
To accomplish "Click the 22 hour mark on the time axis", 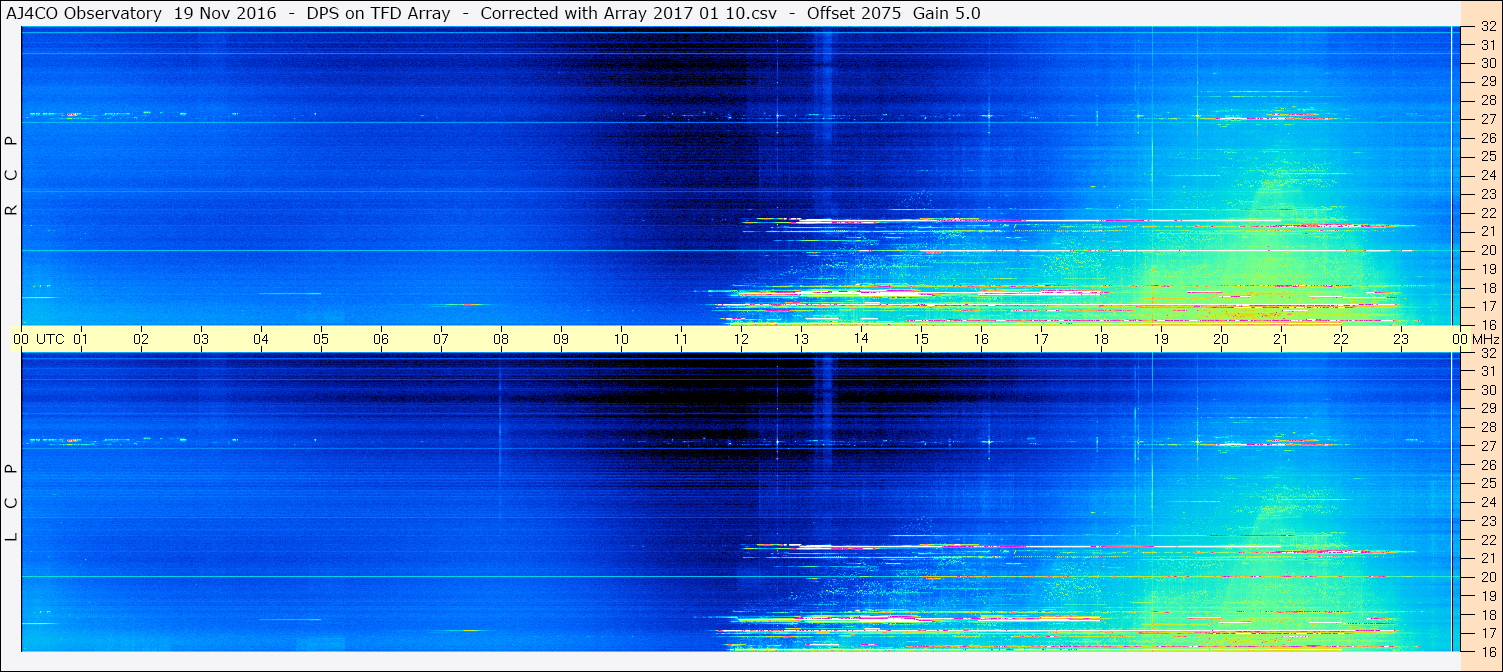I will pos(1341,339).
